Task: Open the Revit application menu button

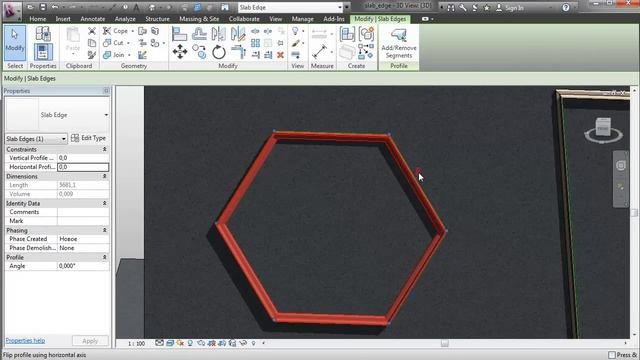Action: [11, 10]
